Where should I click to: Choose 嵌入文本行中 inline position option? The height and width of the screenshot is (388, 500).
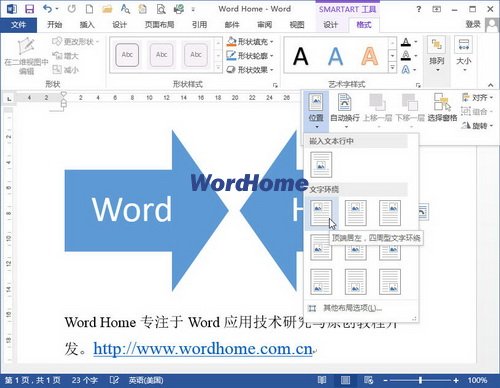click(x=321, y=165)
